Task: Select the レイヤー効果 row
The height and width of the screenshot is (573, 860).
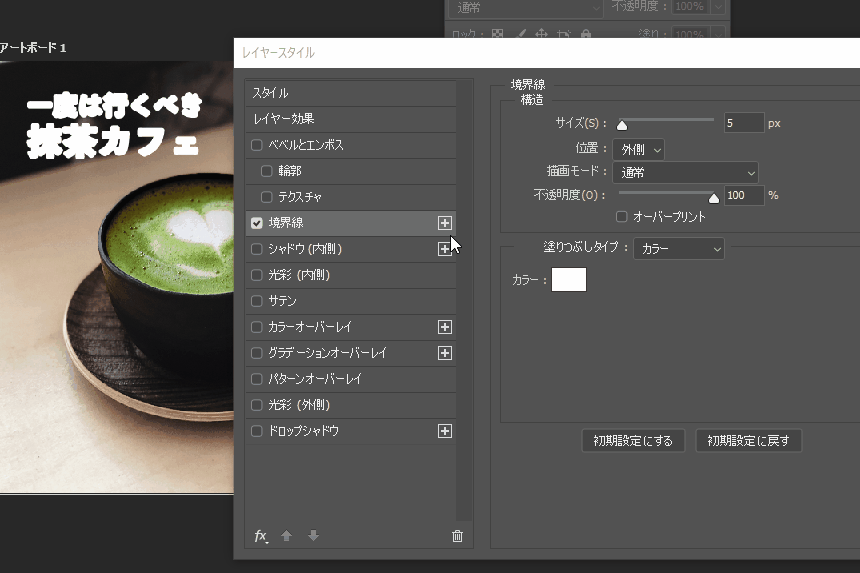Action: coord(350,119)
